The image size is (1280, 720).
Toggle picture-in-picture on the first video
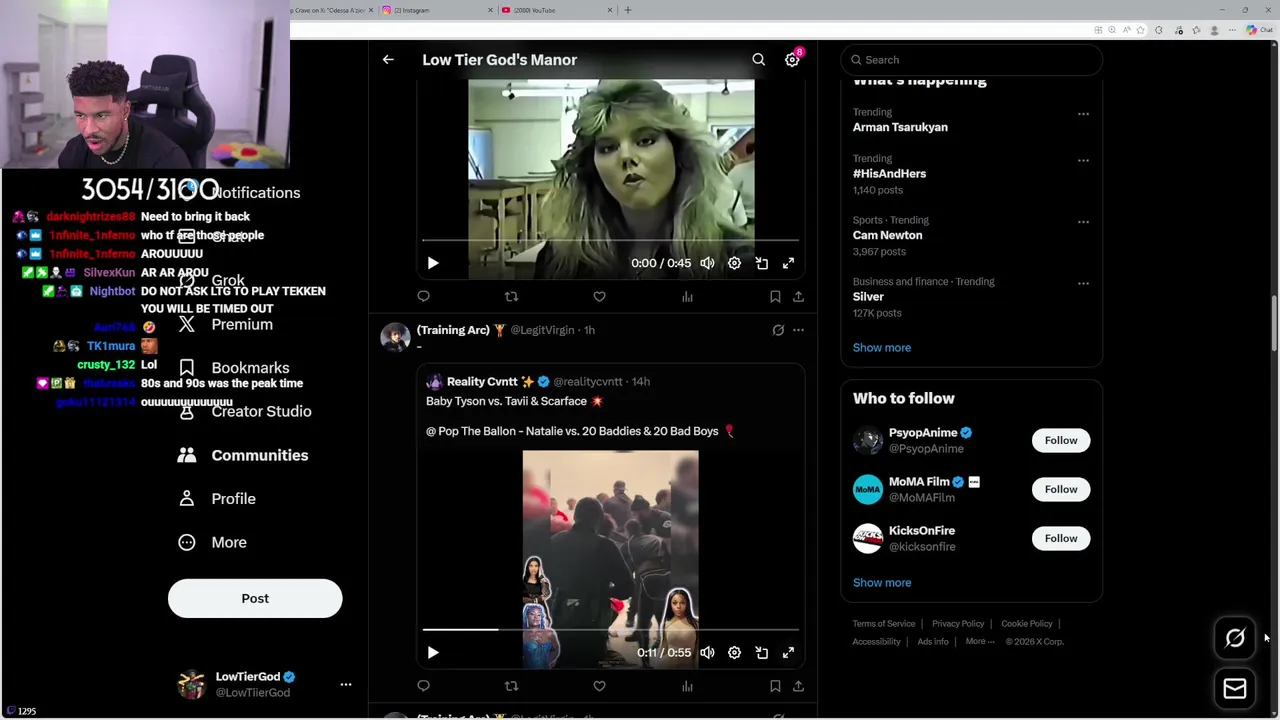pyautogui.click(x=762, y=263)
